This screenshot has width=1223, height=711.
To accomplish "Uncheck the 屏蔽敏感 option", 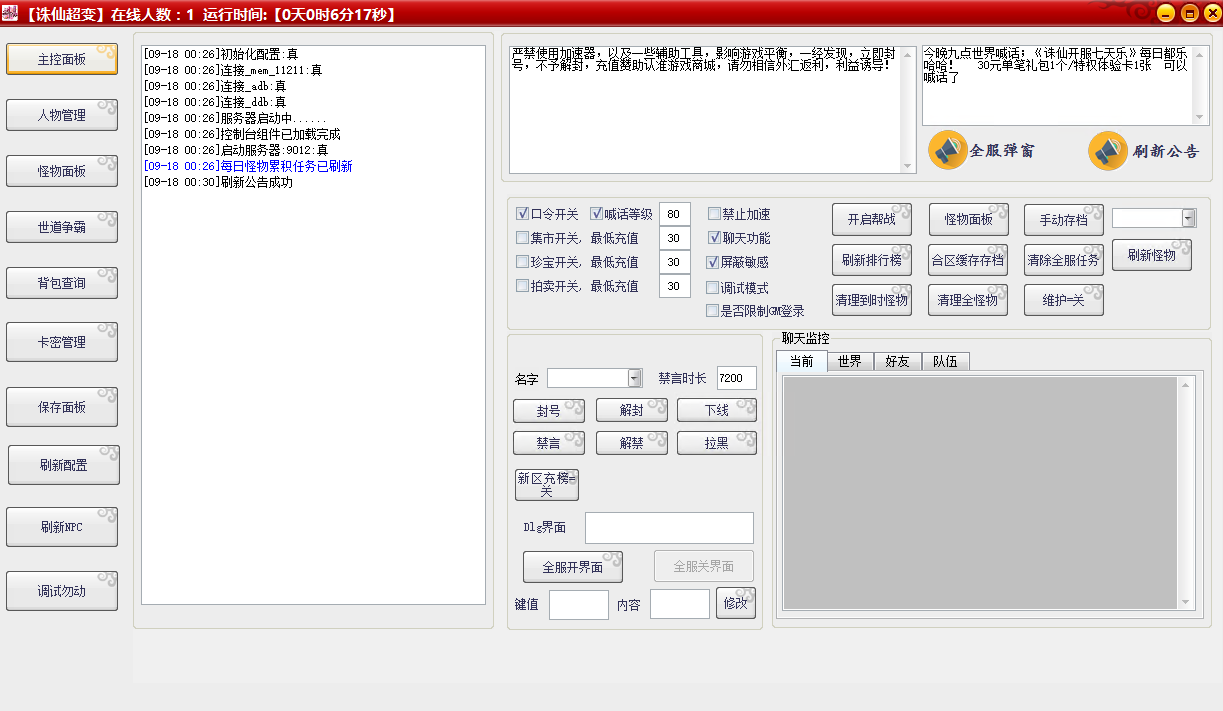I will click(x=714, y=262).
